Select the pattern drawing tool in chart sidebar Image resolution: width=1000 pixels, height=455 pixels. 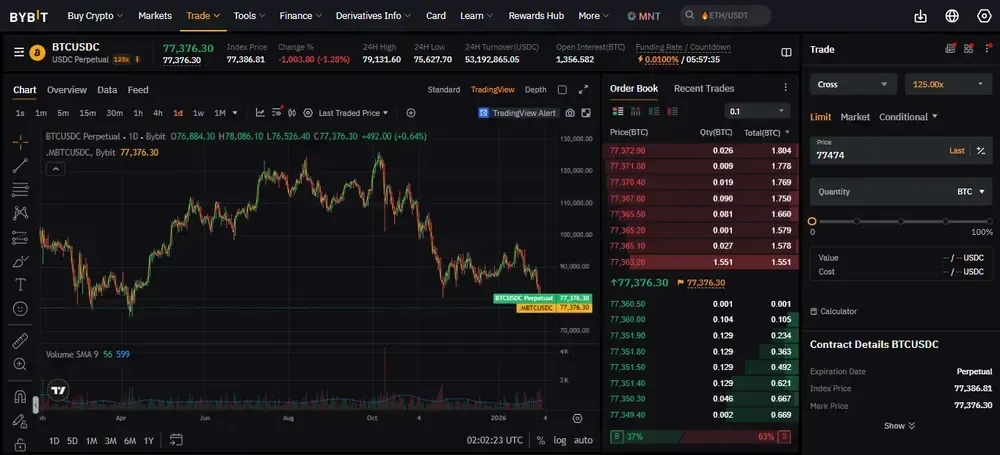coord(20,213)
